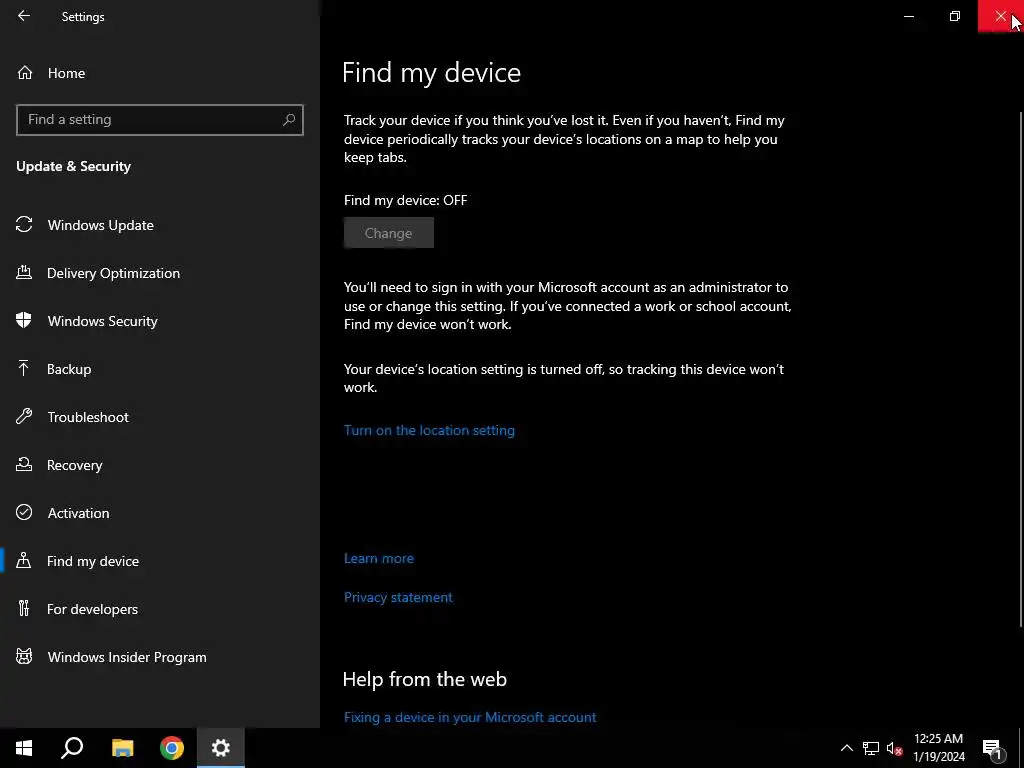Click the Delivery Optimization icon

click(x=24, y=273)
